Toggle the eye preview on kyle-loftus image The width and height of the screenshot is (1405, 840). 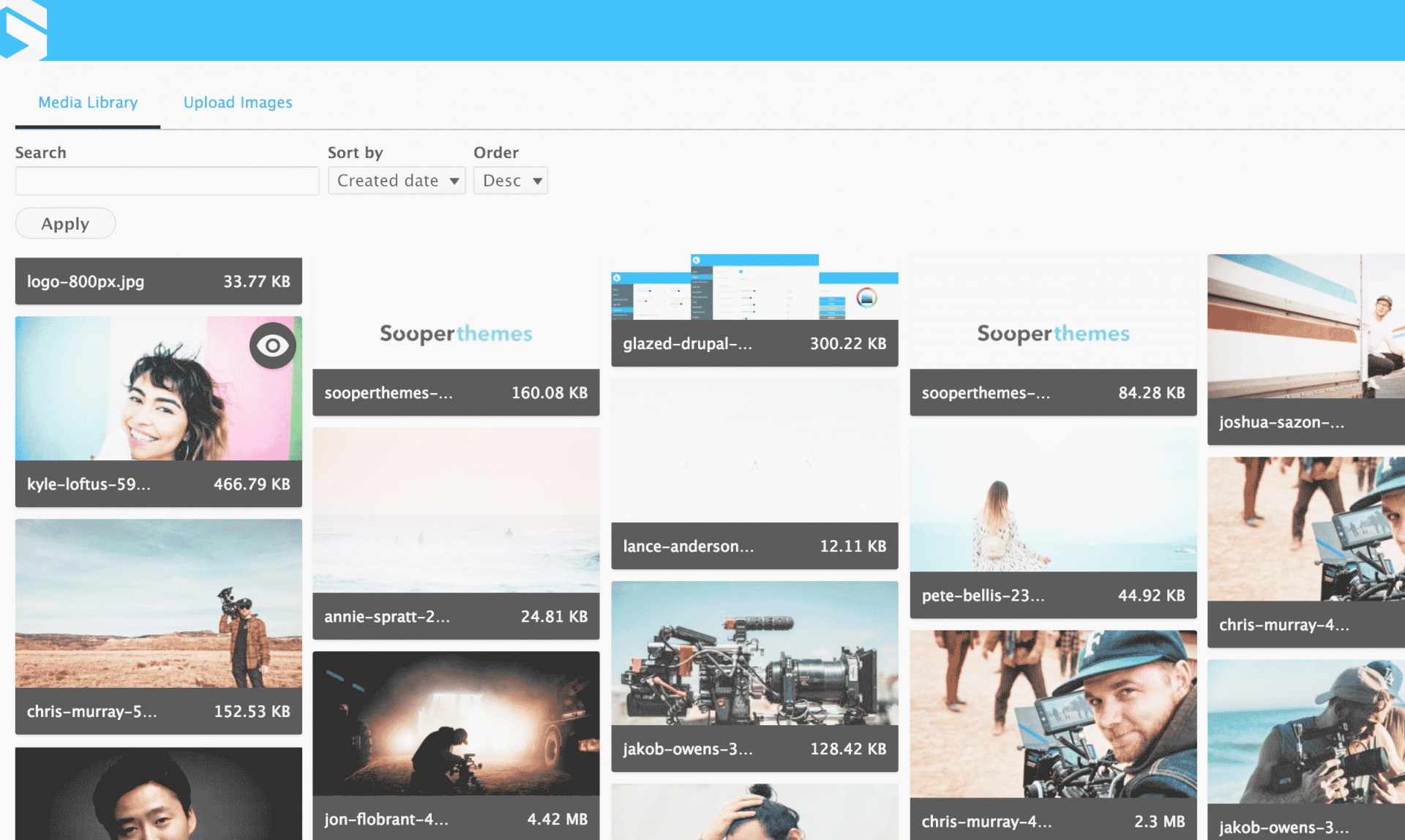click(272, 345)
